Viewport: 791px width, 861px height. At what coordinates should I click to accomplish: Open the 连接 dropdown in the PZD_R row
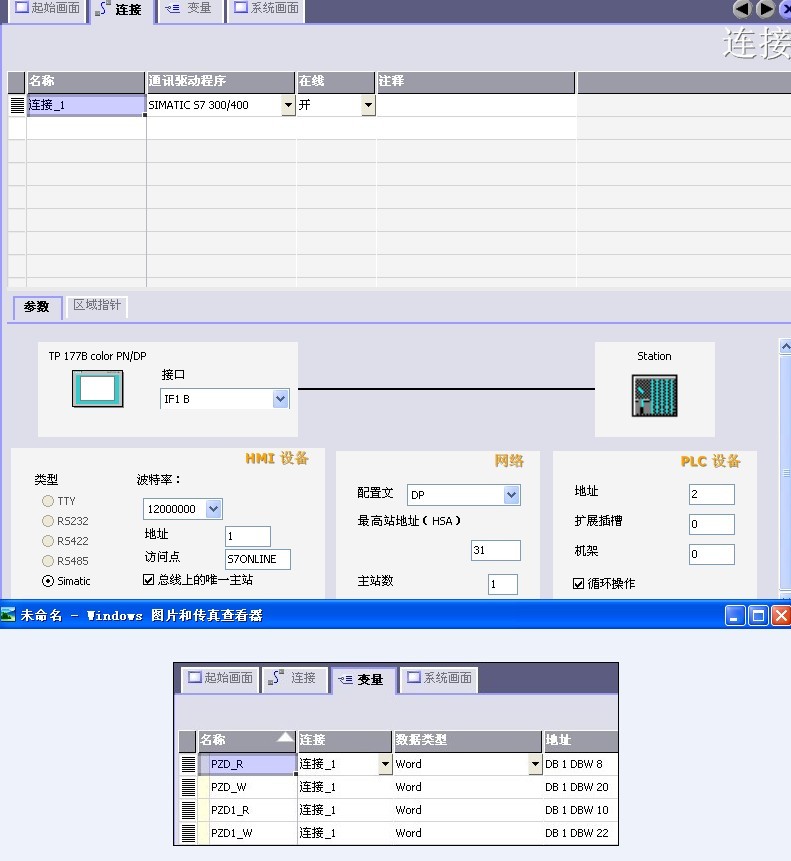[385, 764]
